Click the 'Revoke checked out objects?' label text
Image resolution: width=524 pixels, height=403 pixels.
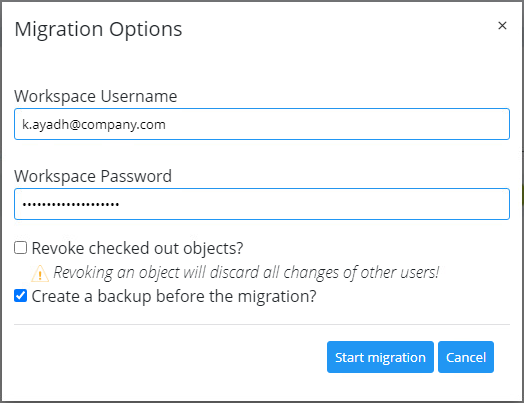(137, 248)
